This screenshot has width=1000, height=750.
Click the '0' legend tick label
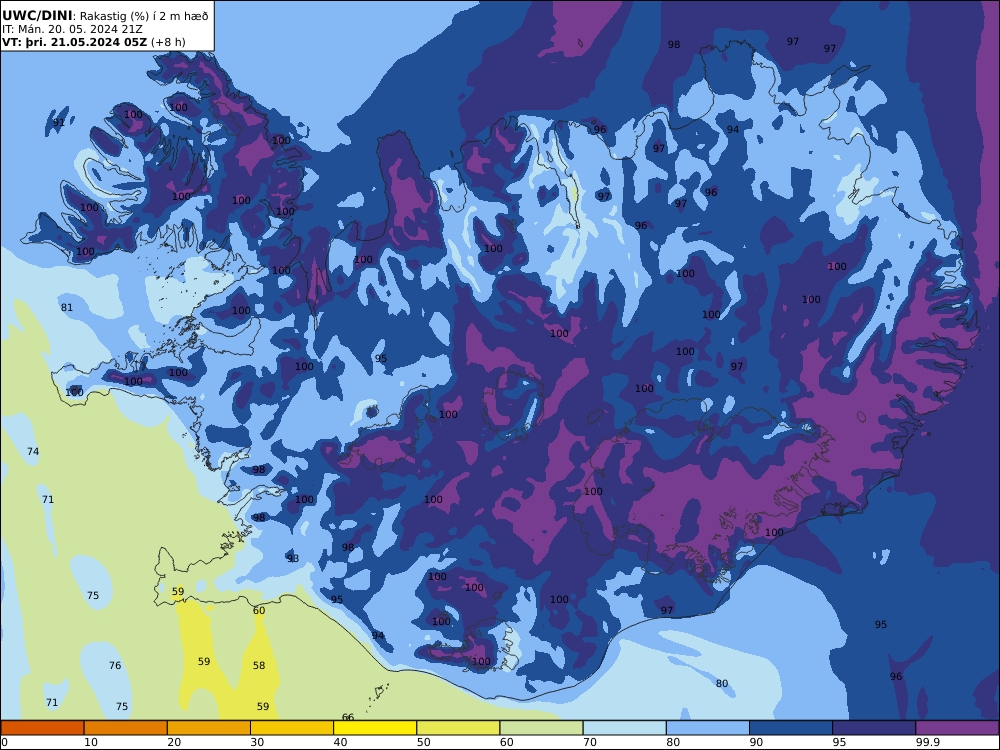tap(5, 742)
